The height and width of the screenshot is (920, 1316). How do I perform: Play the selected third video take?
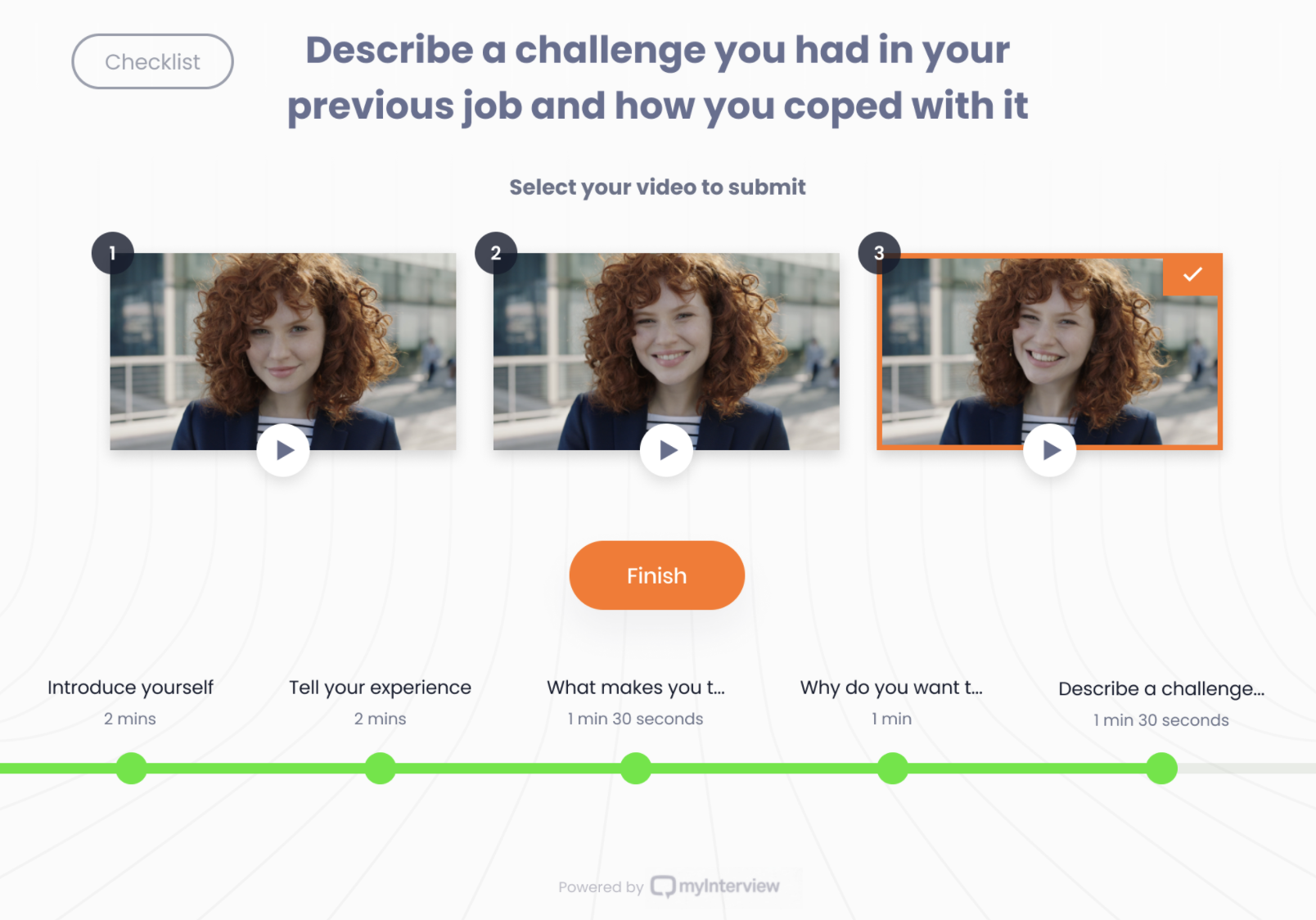1049,450
